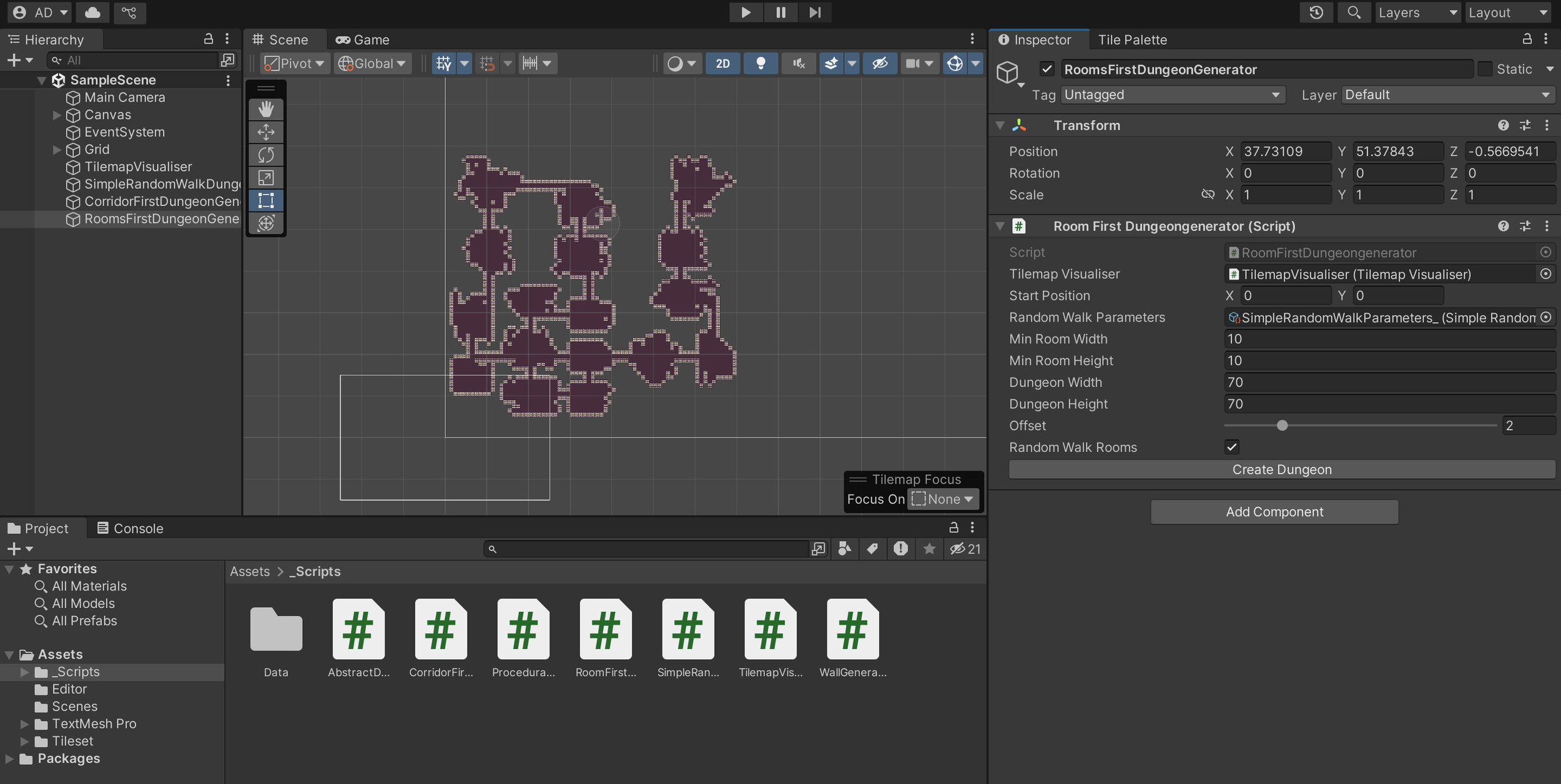Expand the Grid hierarchy item
The image size is (1561, 784).
57,150
